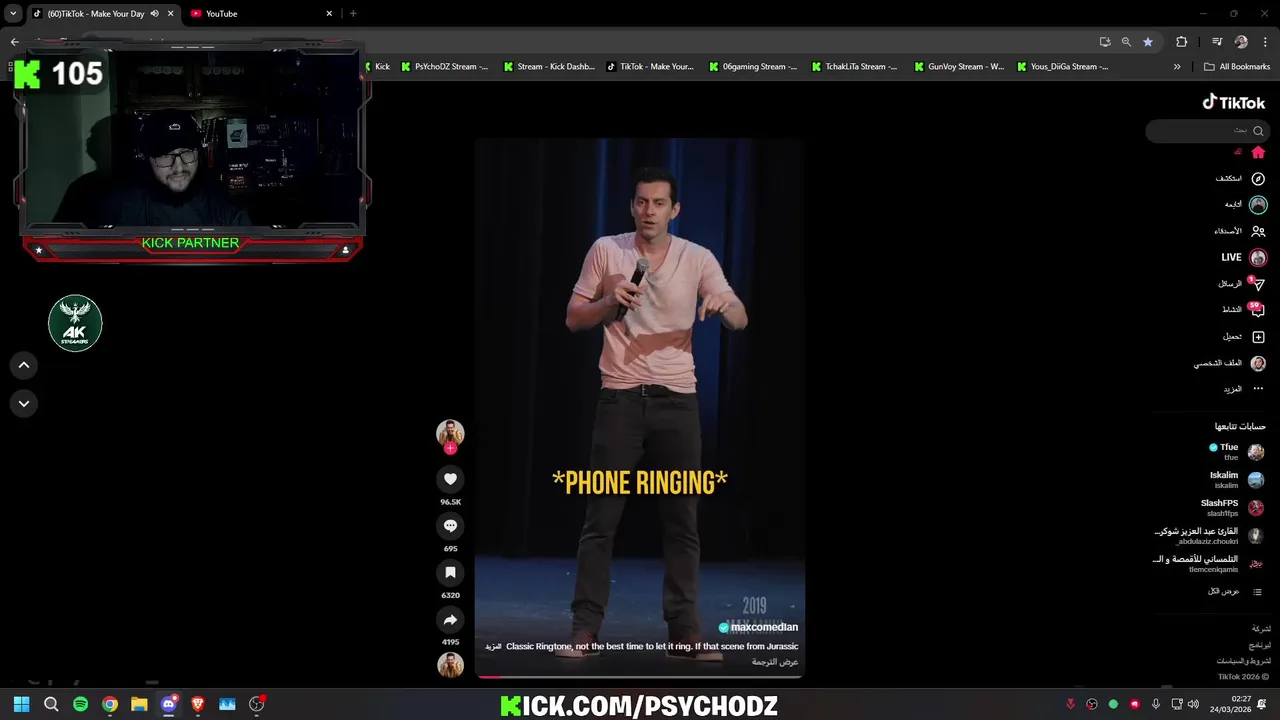Open the TchakLiTa Stream bookmark

point(855,67)
